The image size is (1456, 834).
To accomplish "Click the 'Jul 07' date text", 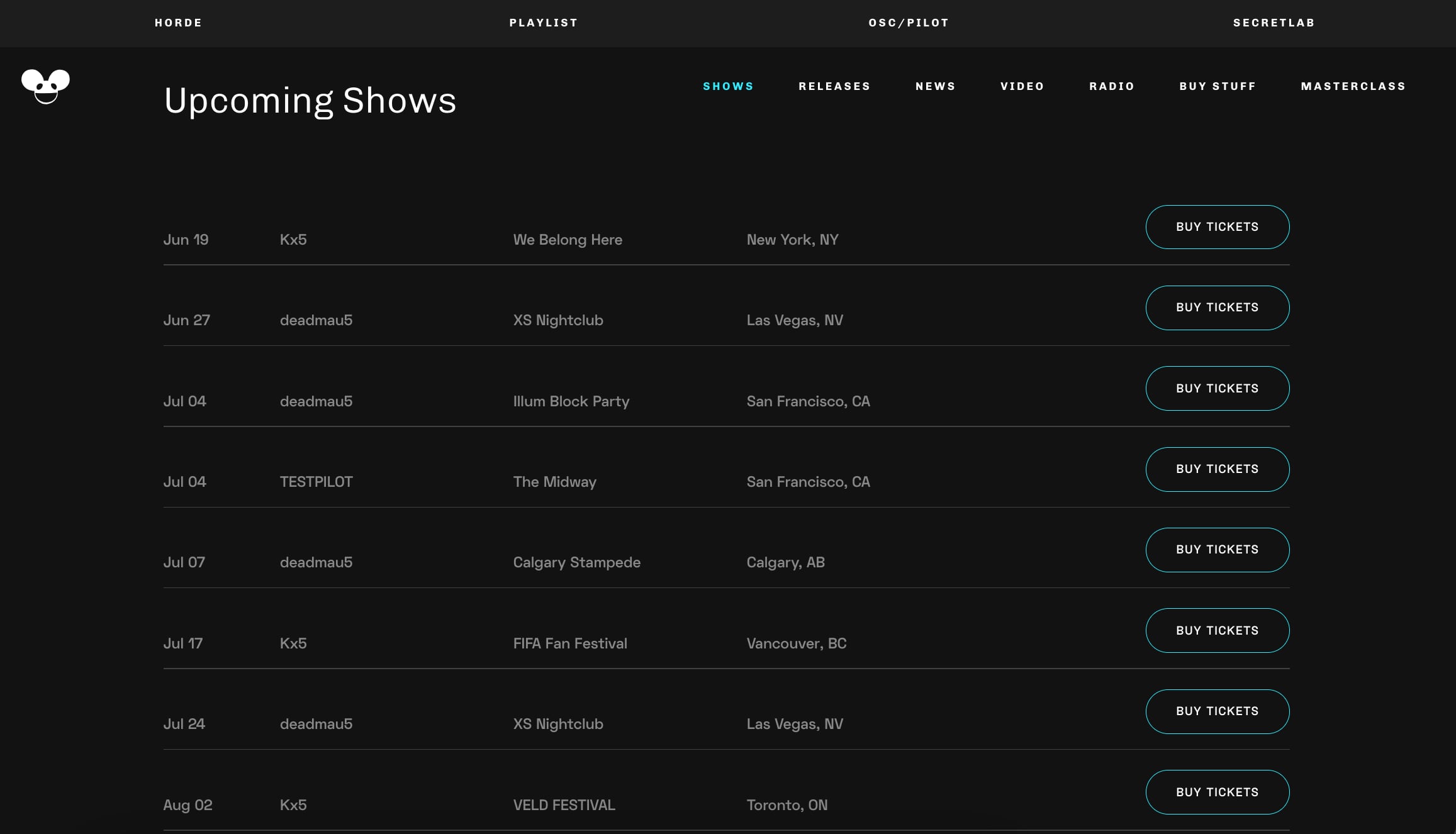I will pyautogui.click(x=184, y=562).
